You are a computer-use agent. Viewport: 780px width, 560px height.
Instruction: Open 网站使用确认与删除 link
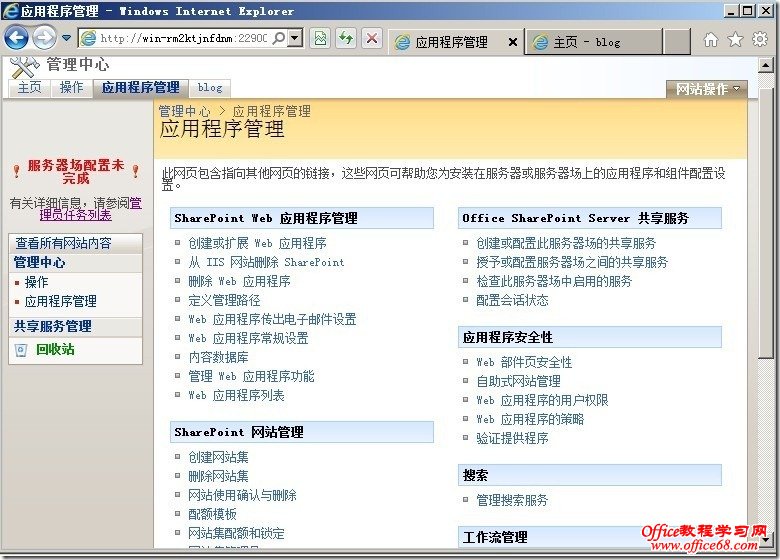[242, 495]
